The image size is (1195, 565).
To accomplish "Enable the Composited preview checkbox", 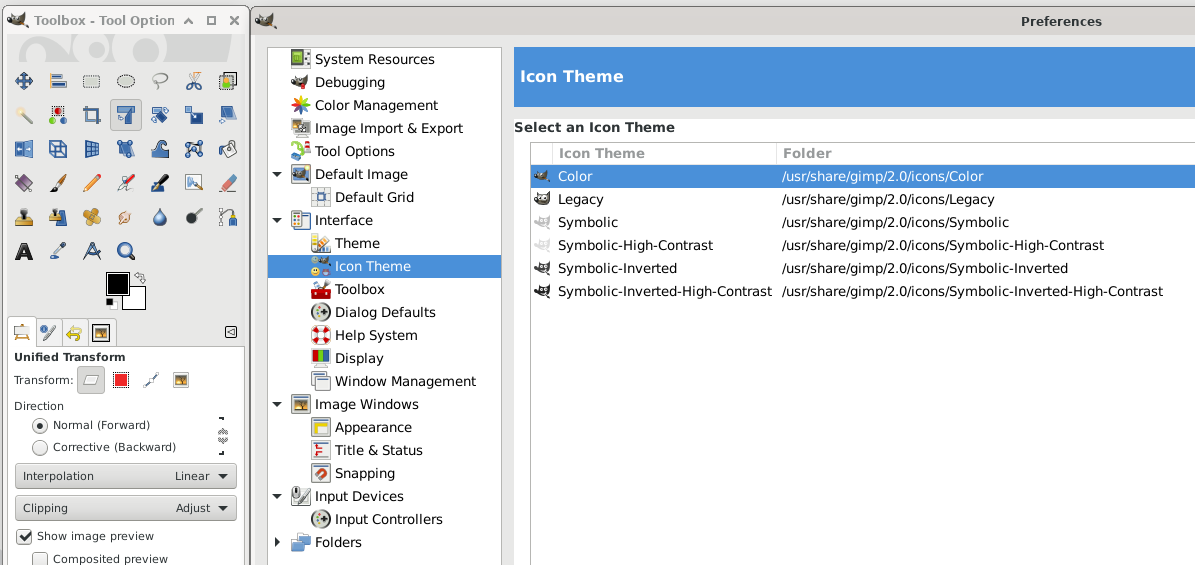I will click(40, 559).
